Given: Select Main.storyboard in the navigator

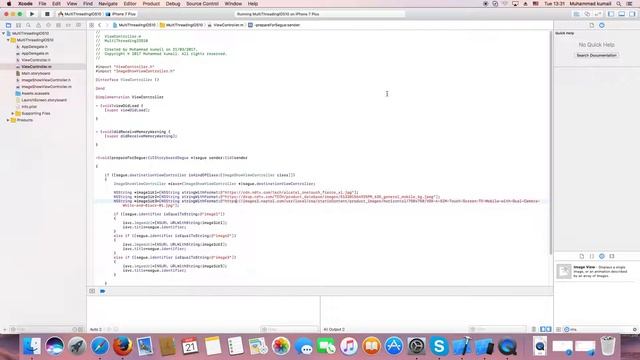Looking at the screenshot, I should (x=36, y=73).
